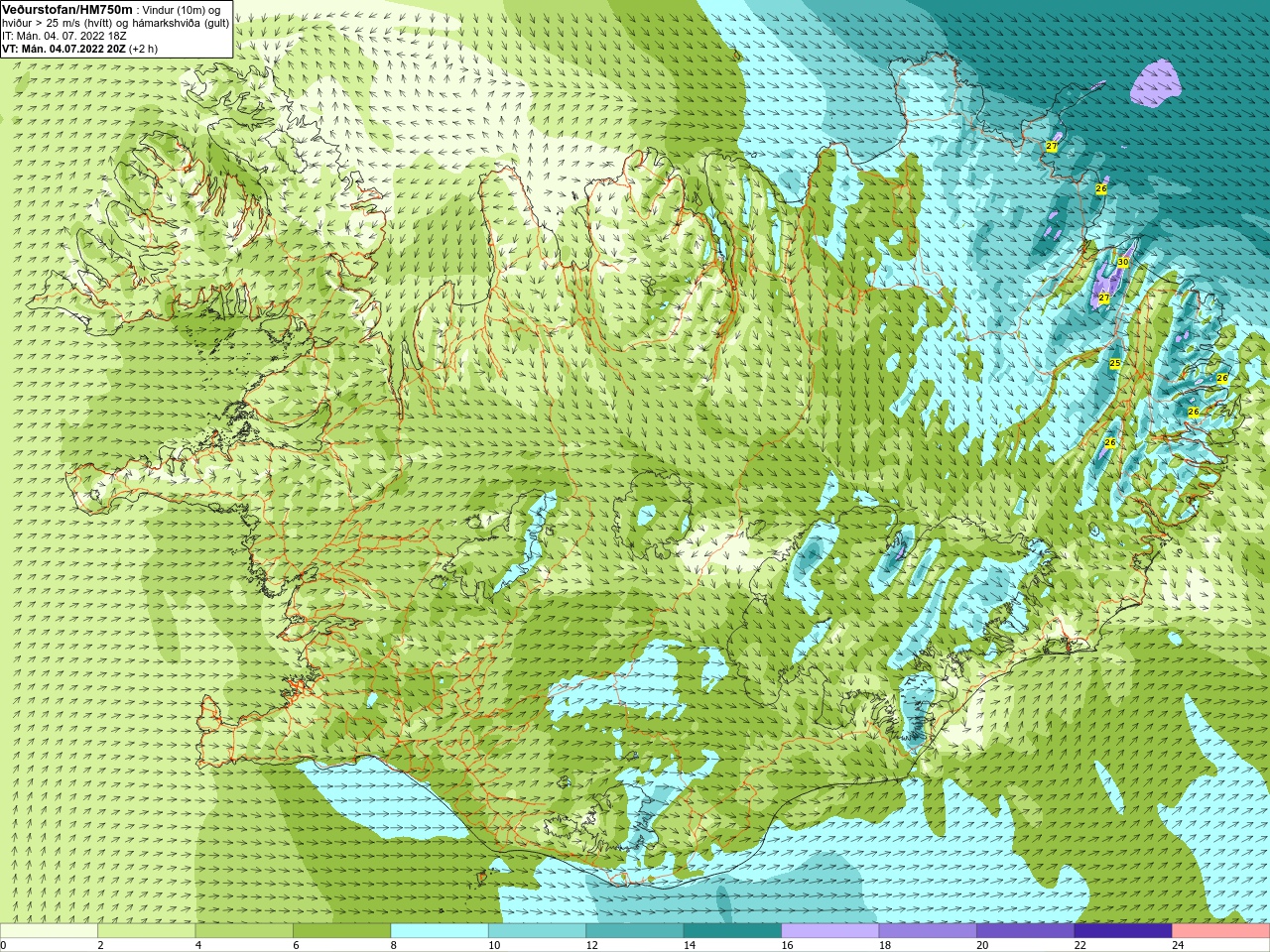Click the pink legend swatch above 24 m/s
This screenshot has width=1270, height=952.
[x=1221, y=931]
